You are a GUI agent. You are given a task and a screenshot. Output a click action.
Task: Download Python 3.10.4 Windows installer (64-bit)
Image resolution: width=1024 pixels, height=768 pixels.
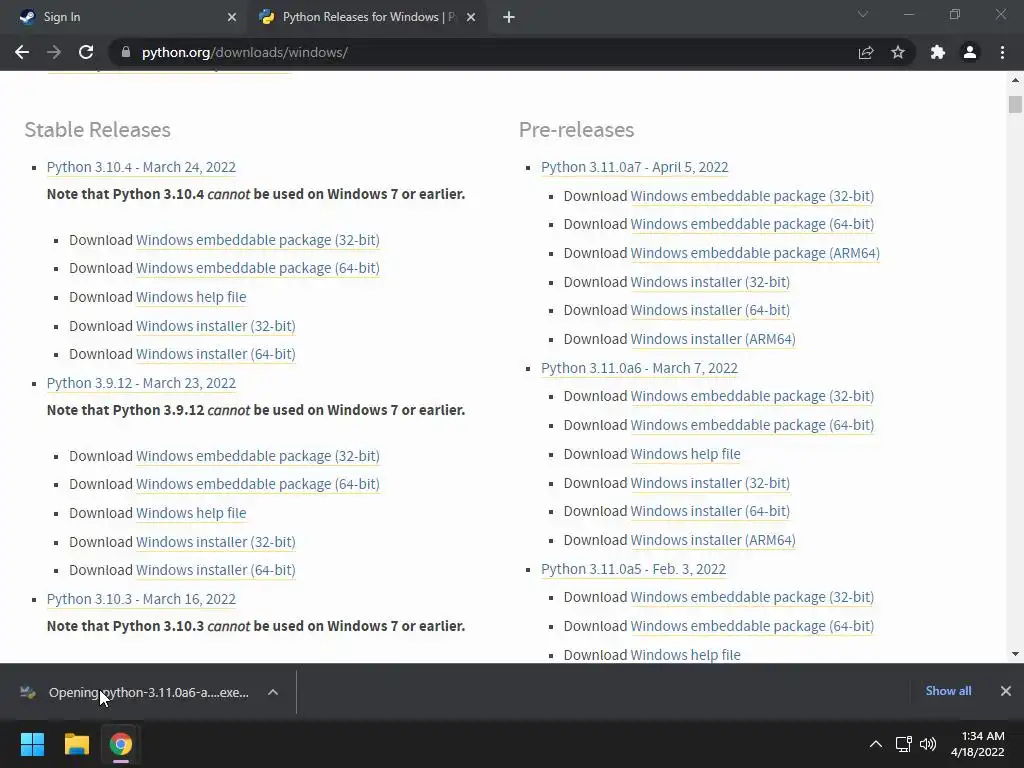coord(216,354)
